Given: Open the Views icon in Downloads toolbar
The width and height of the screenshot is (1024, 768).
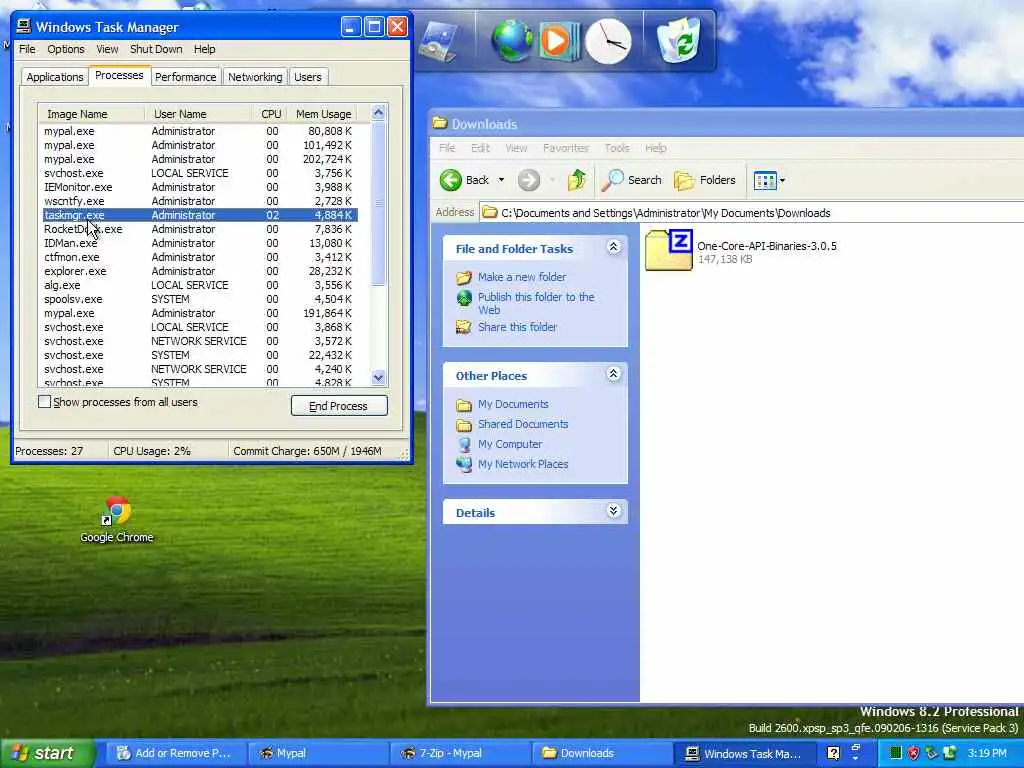Looking at the screenshot, I should pyautogui.click(x=764, y=180).
